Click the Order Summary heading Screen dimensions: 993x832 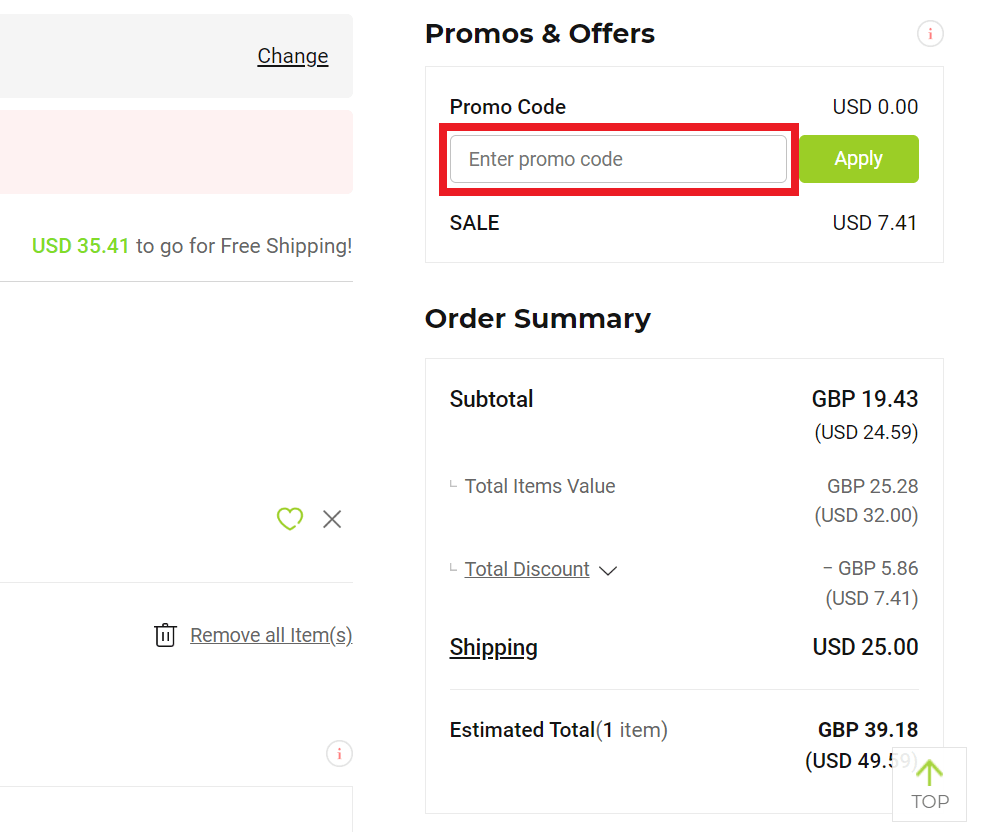pos(538,318)
